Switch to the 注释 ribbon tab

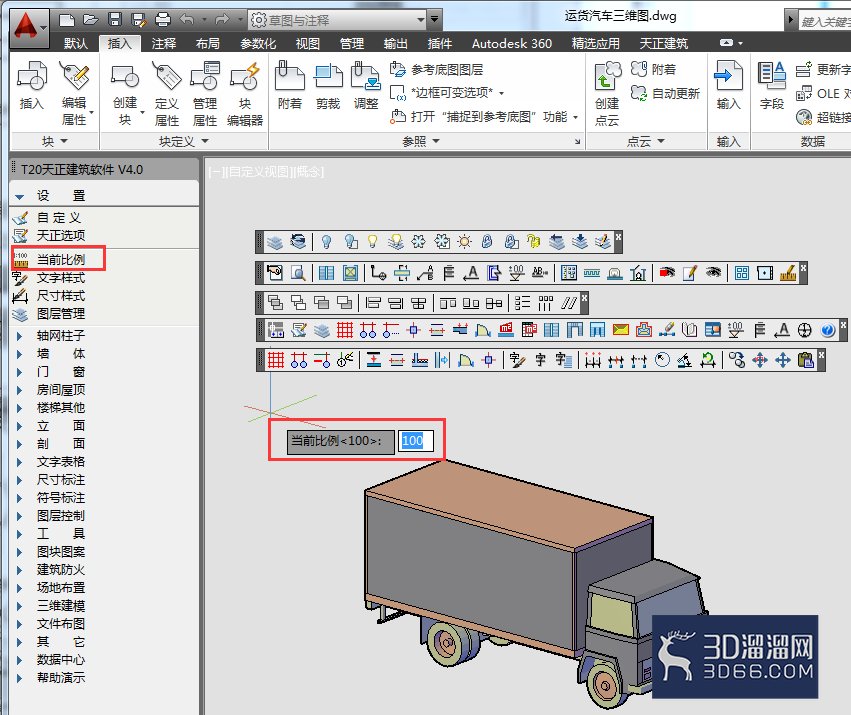coord(163,43)
